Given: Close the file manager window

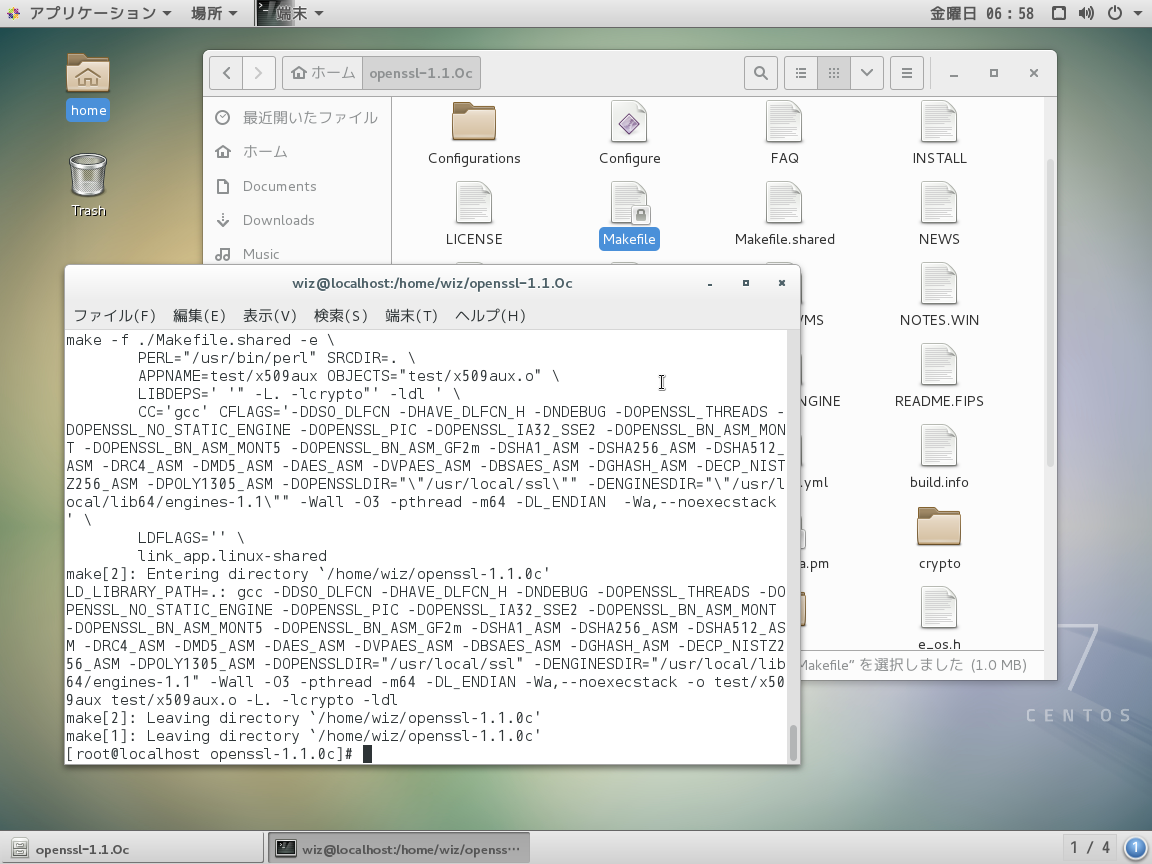Looking at the screenshot, I should (x=1034, y=73).
